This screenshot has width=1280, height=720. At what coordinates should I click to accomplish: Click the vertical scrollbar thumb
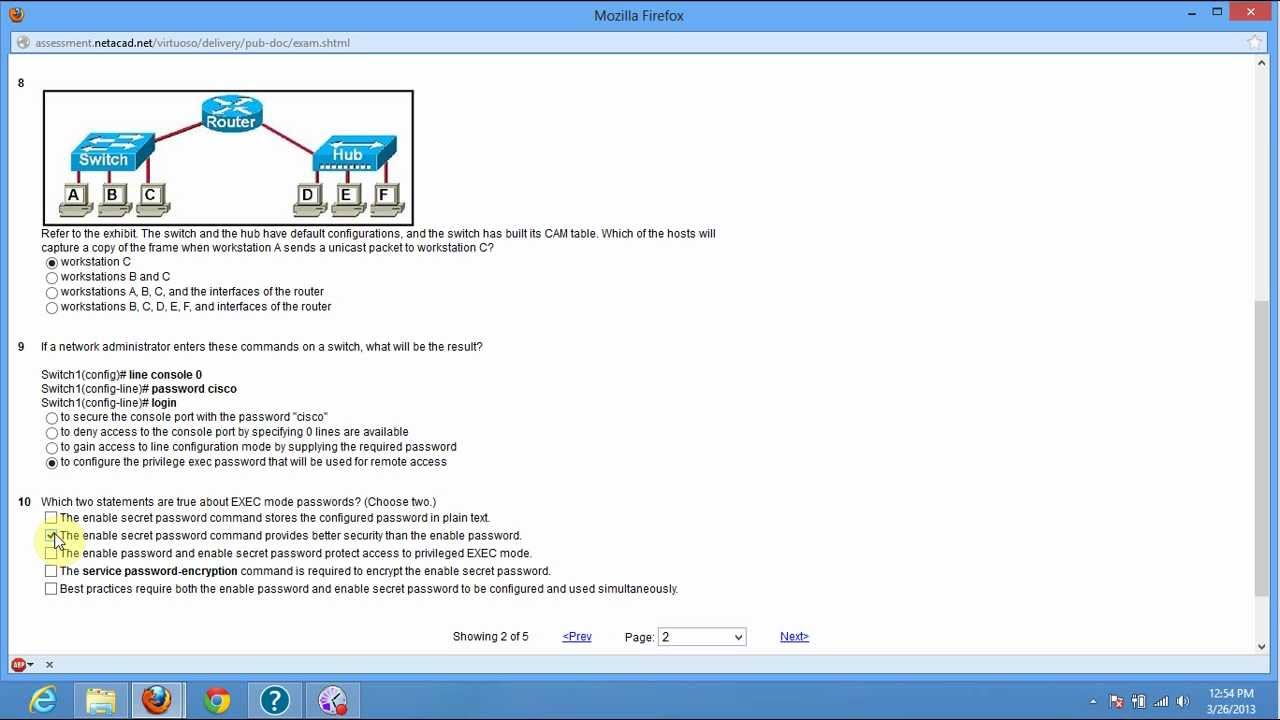coord(1261,447)
